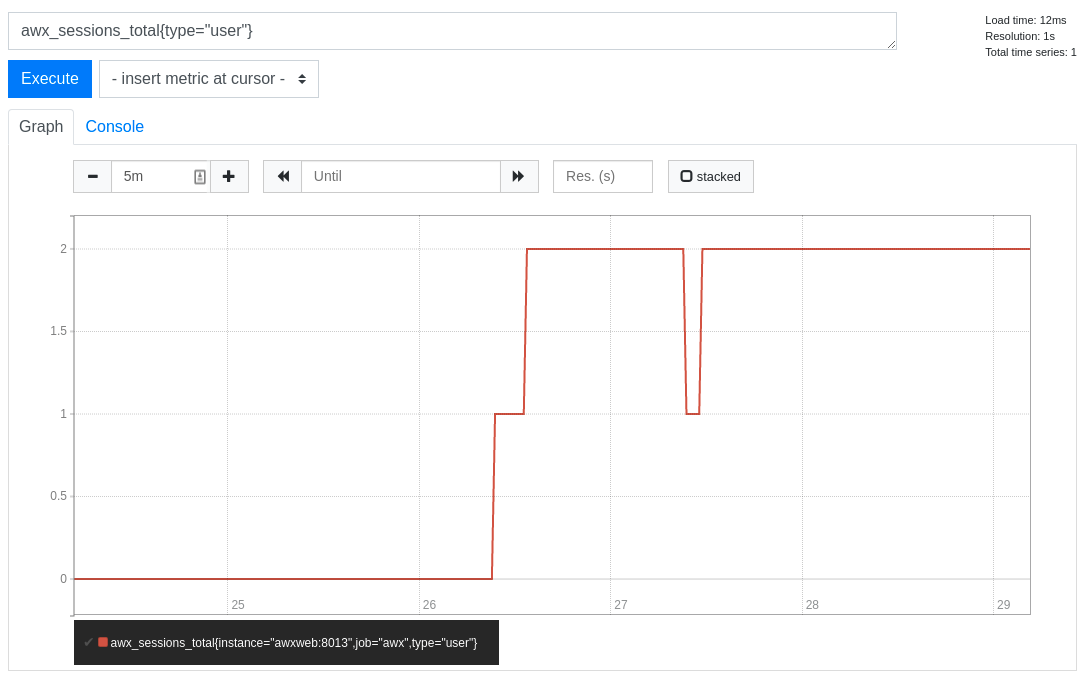
Task: Execute the PromQL query
Action: 49,78
